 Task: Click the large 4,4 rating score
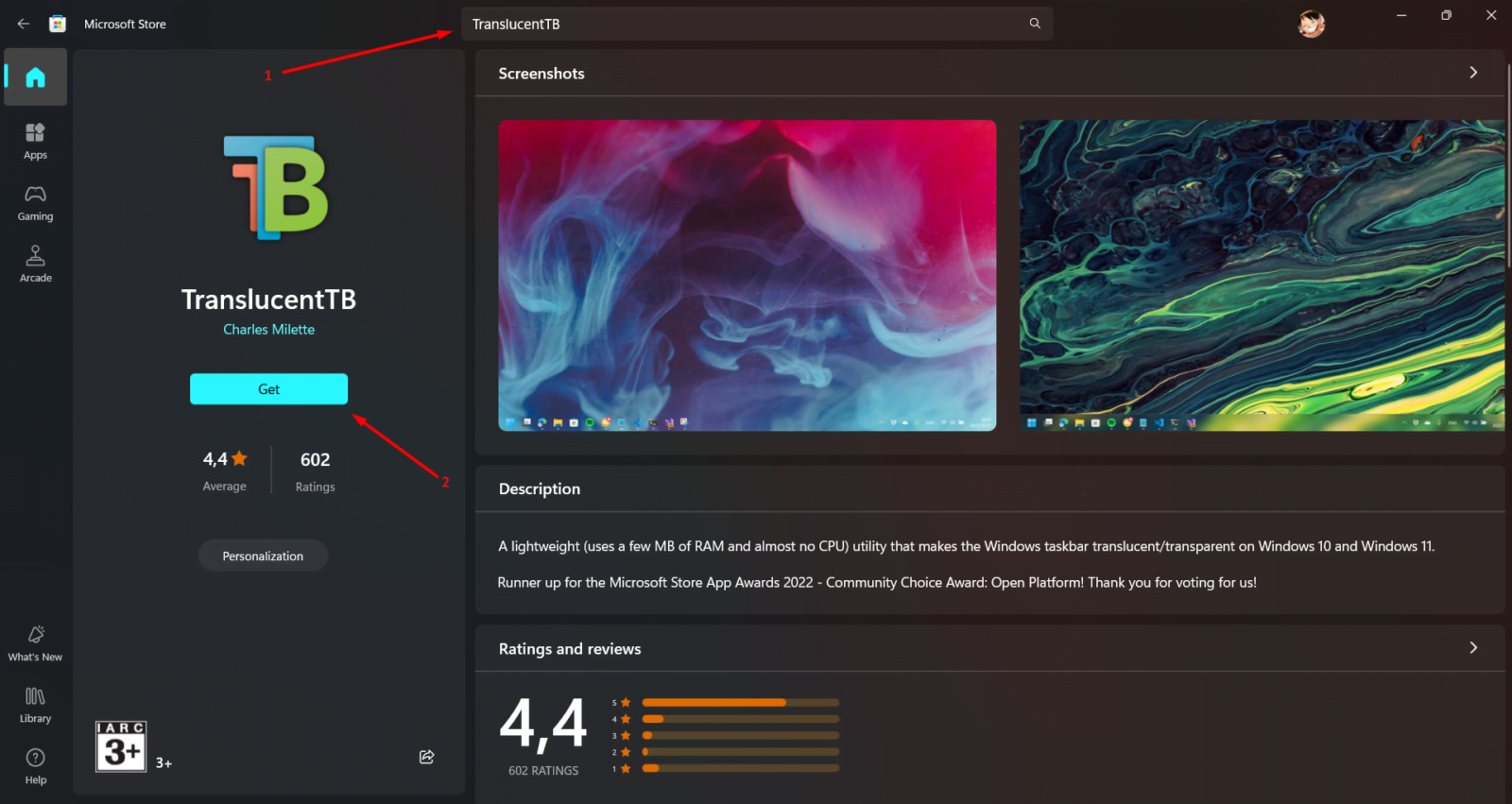[543, 725]
